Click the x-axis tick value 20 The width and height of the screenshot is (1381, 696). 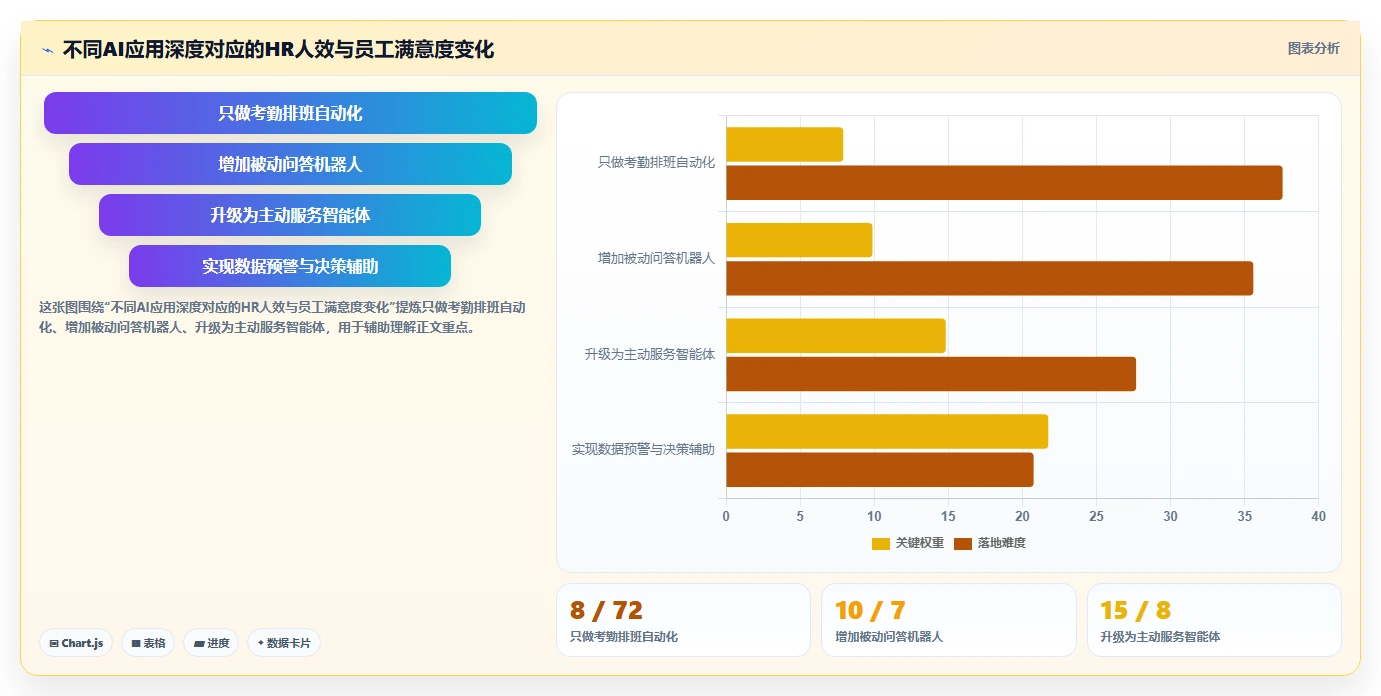[x=1022, y=517]
